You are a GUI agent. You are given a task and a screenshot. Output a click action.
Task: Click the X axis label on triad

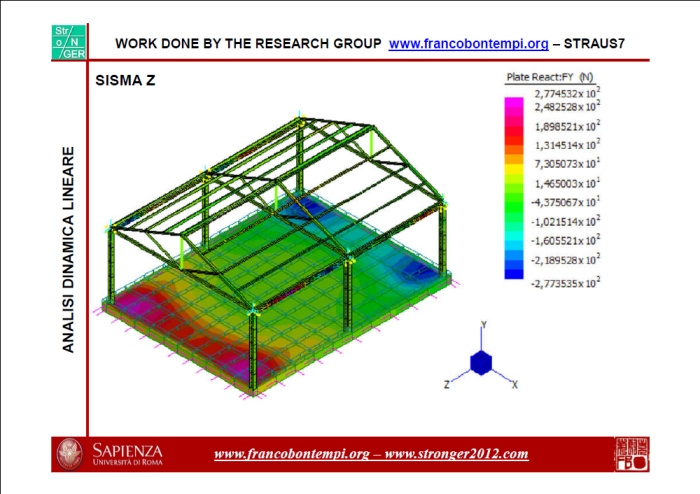click(x=514, y=384)
